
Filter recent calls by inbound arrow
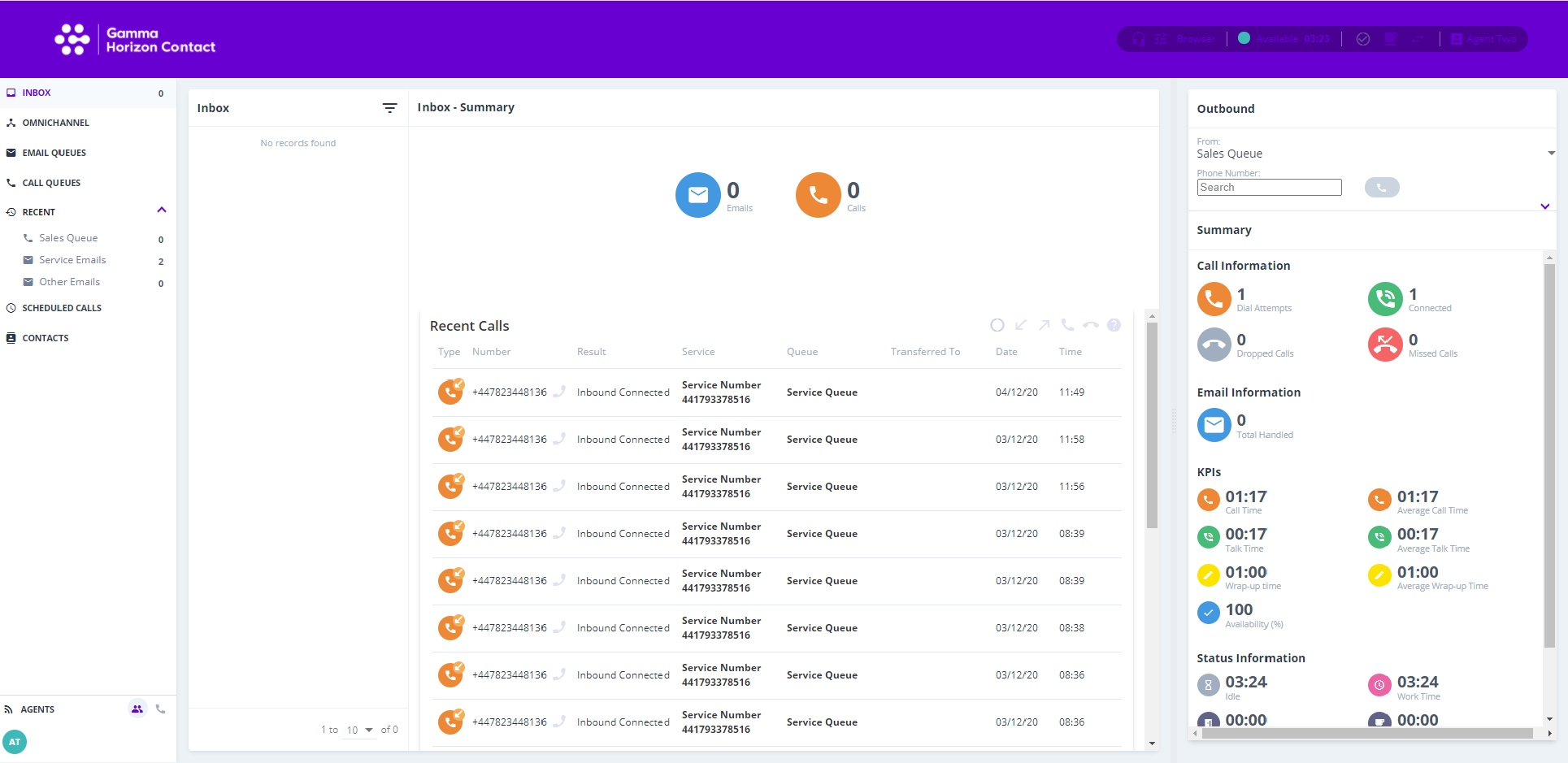tap(1021, 325)
